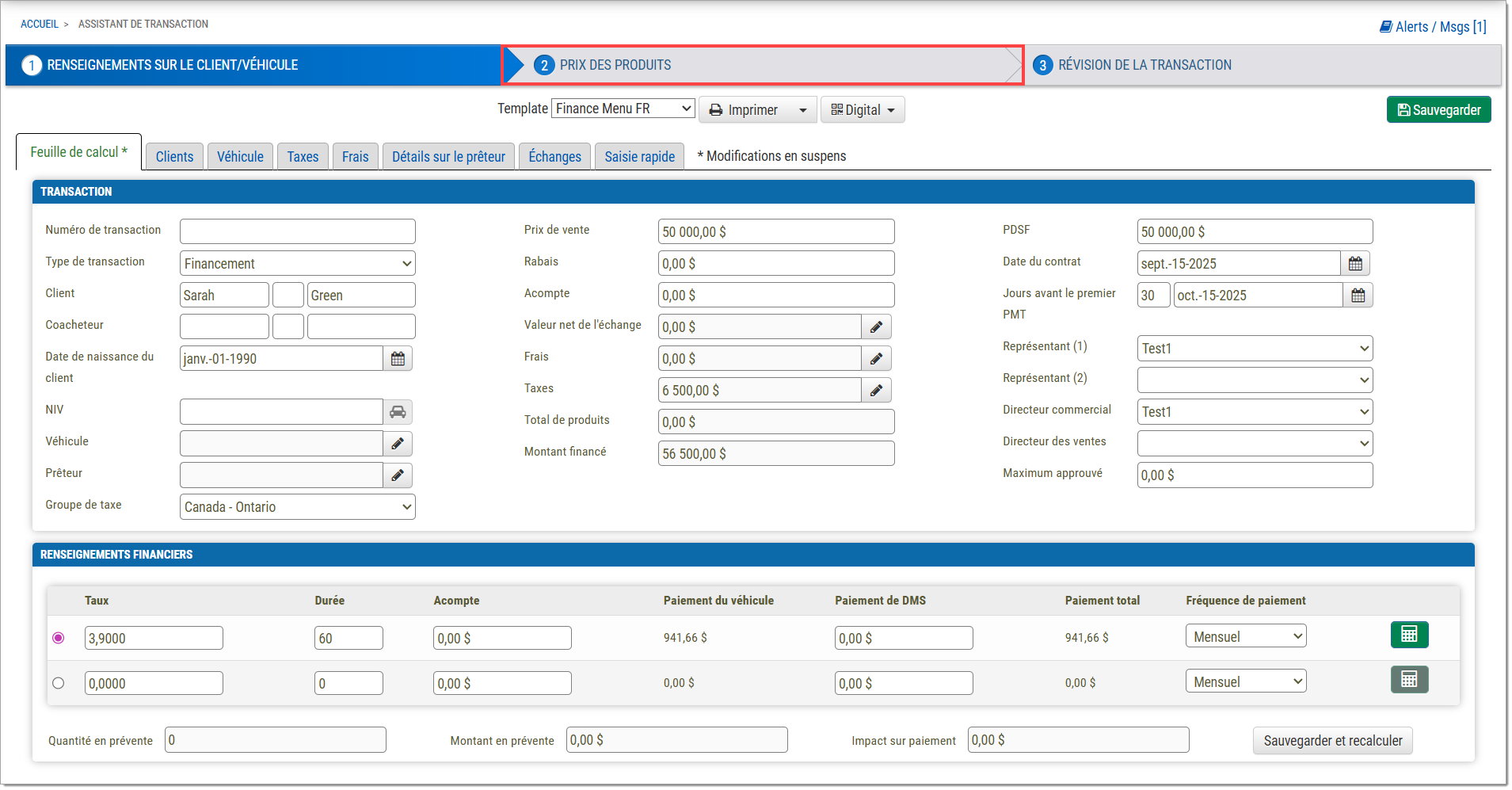Open the Détails sur le prêteur tab
The image size is (1512, 790).
coord(448,157)
